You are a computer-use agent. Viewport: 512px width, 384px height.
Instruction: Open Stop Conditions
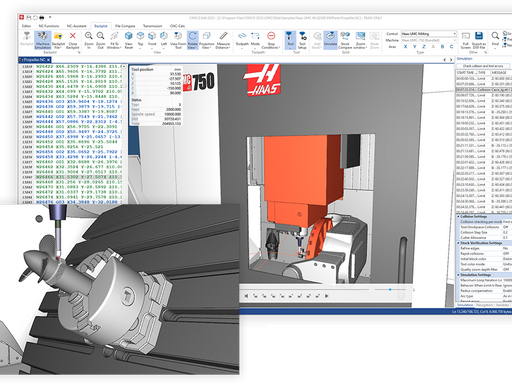coord(271,40)
